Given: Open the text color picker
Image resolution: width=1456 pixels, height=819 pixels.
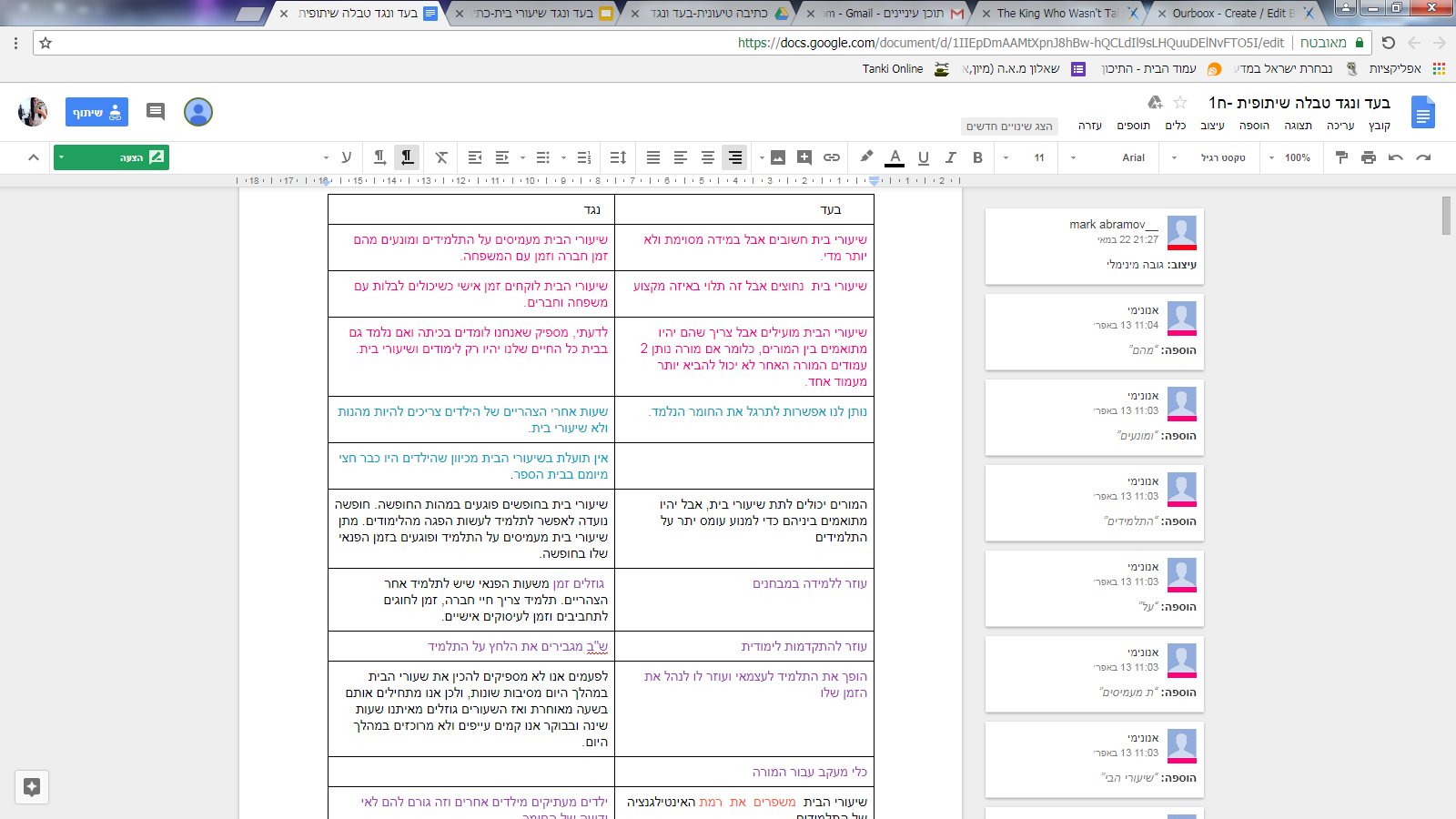Looking at the screenshot, I should click(895, 157).
